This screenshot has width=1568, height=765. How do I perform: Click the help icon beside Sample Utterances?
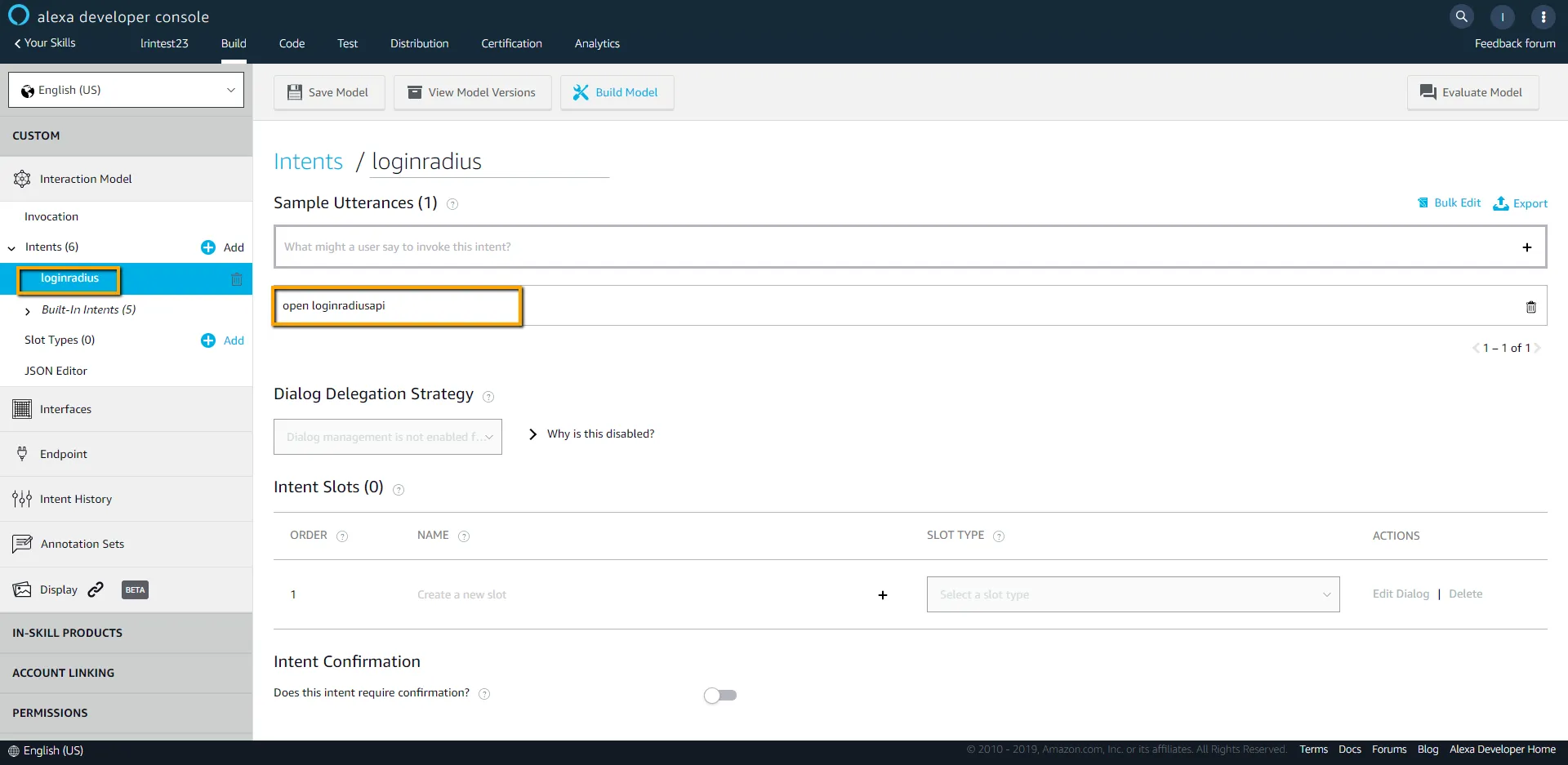pos(452,204)
